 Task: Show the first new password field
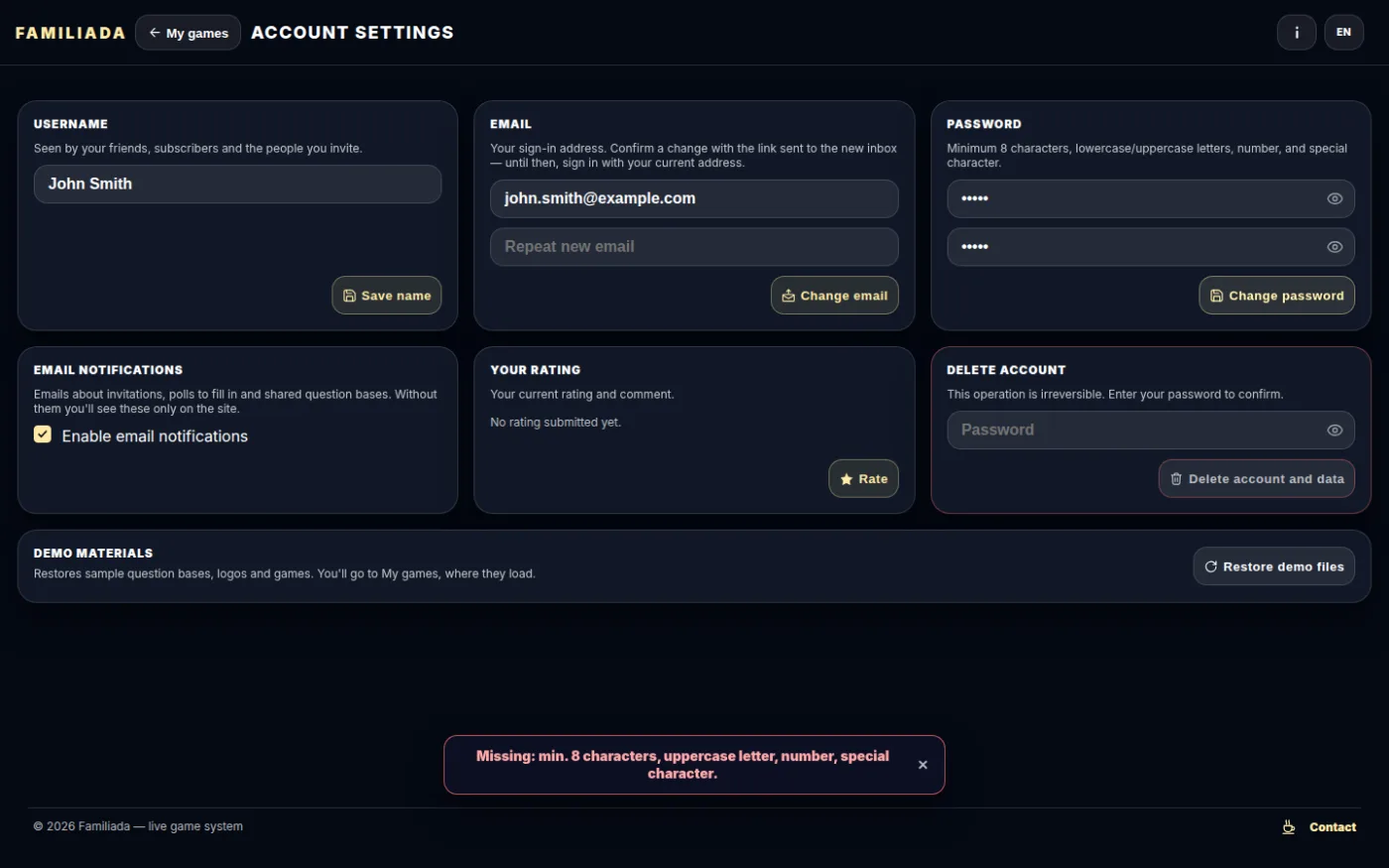[1334, 198]
